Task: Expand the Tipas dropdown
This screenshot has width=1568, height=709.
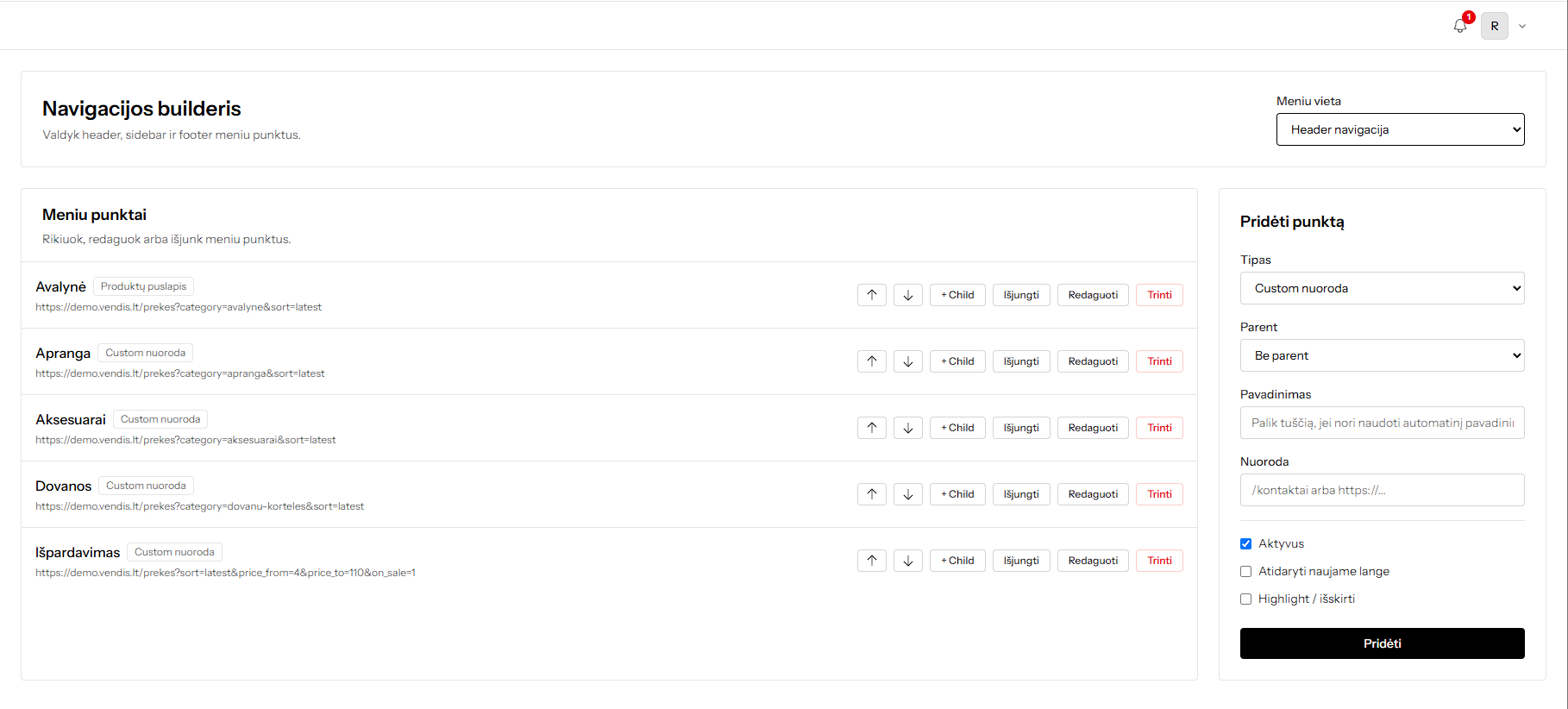Action: (1382, 288)
